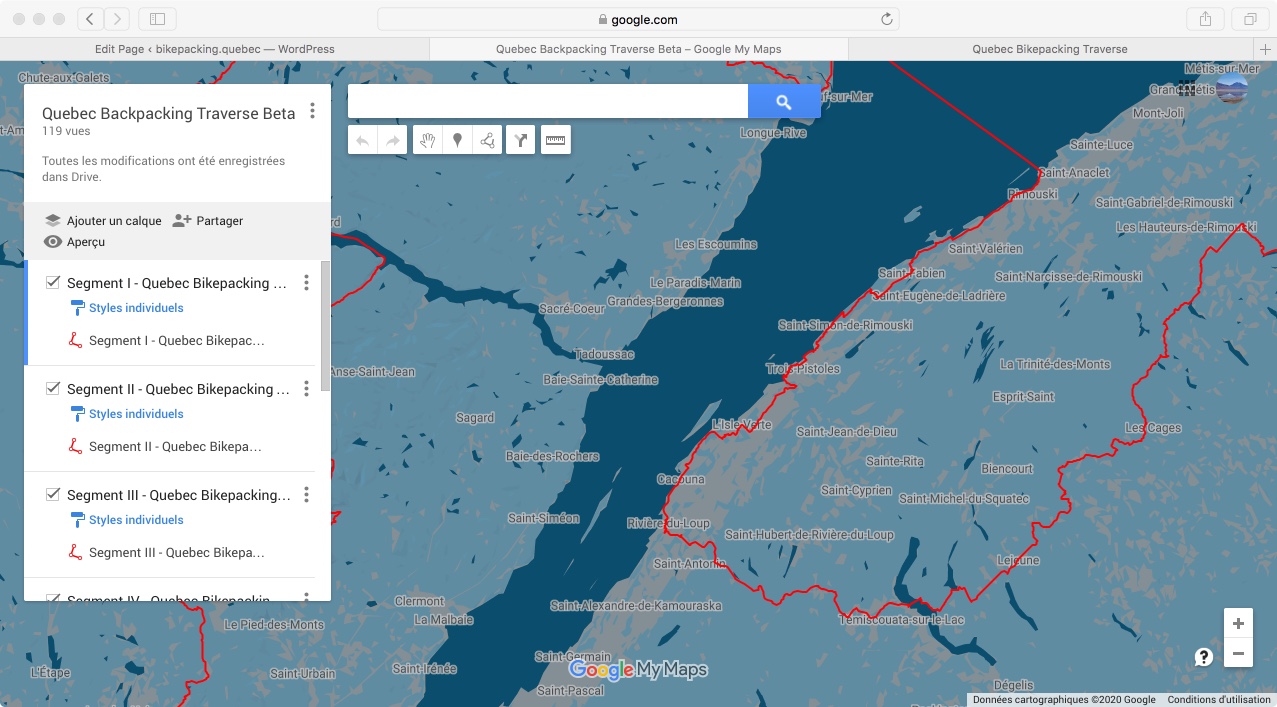Click the redo arrow tool
The width and height of the screenshot is (1277, 707).
click(x=393, y=141)
